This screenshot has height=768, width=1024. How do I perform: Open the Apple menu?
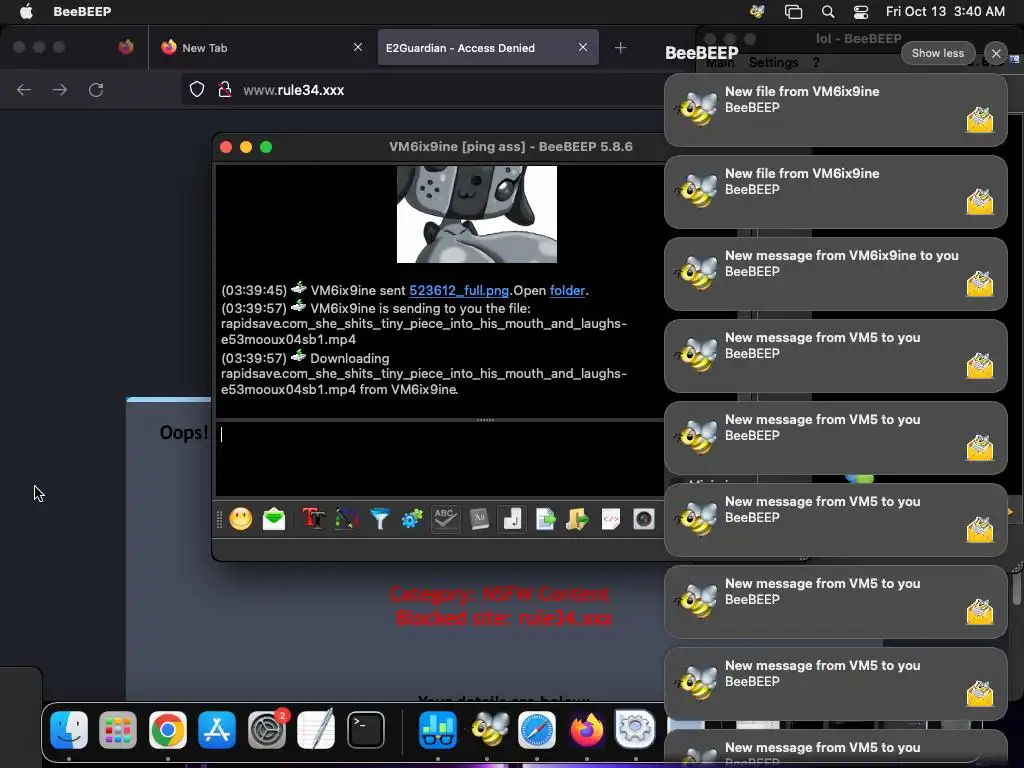[26, 11]
